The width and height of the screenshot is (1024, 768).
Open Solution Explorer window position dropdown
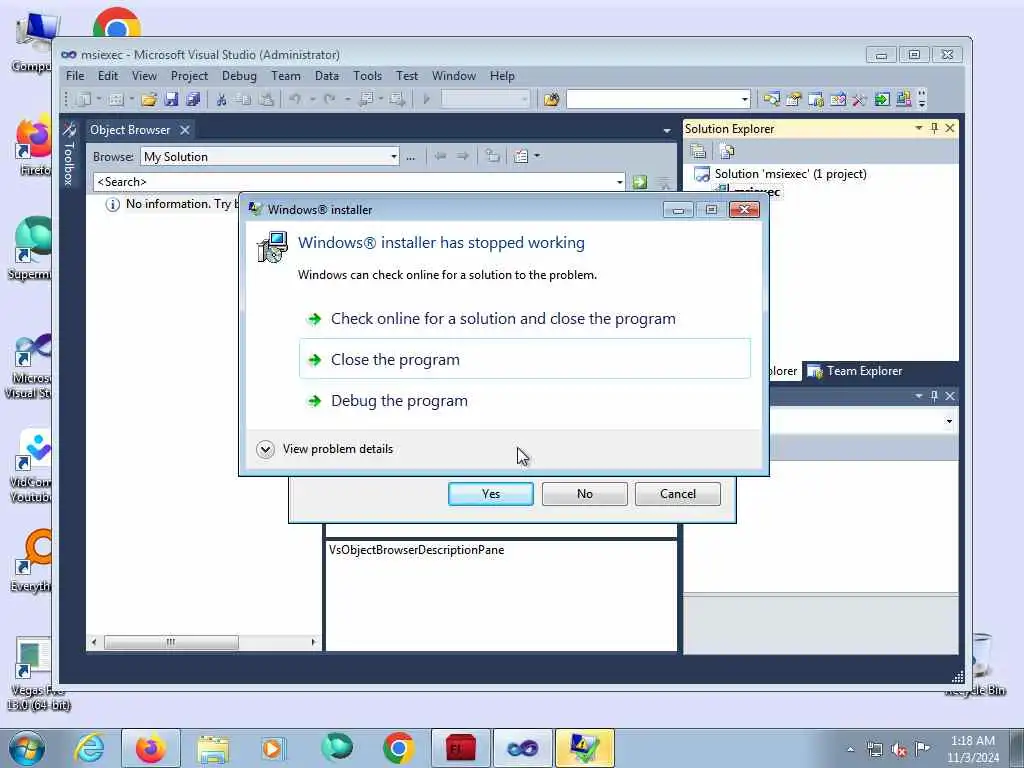point(918,128)
